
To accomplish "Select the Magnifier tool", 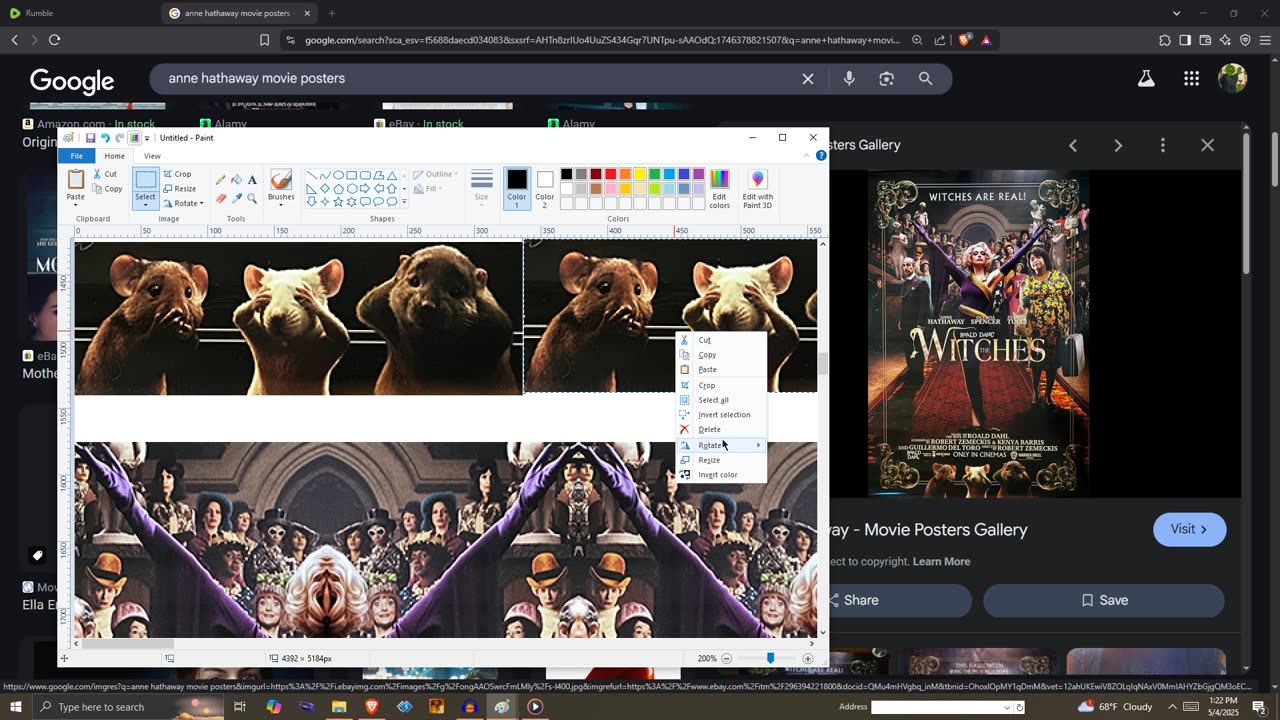I will (x=252, y=198).
